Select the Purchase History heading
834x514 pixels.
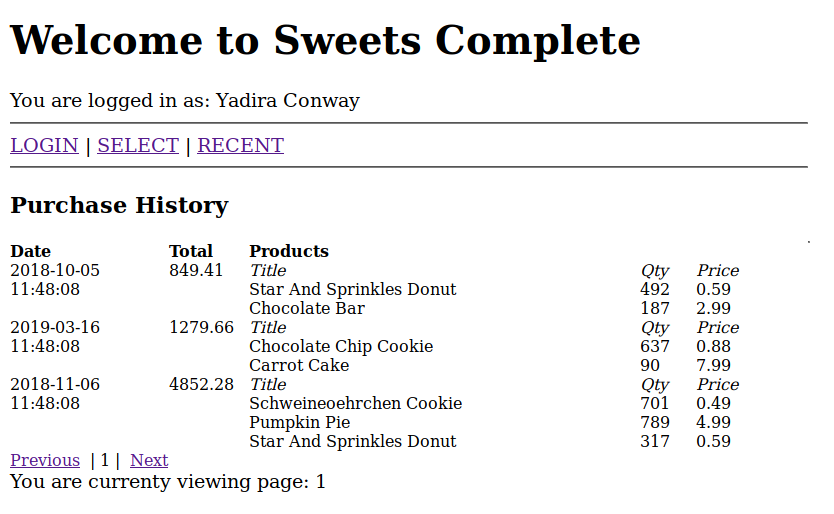(x=119, y=206)
